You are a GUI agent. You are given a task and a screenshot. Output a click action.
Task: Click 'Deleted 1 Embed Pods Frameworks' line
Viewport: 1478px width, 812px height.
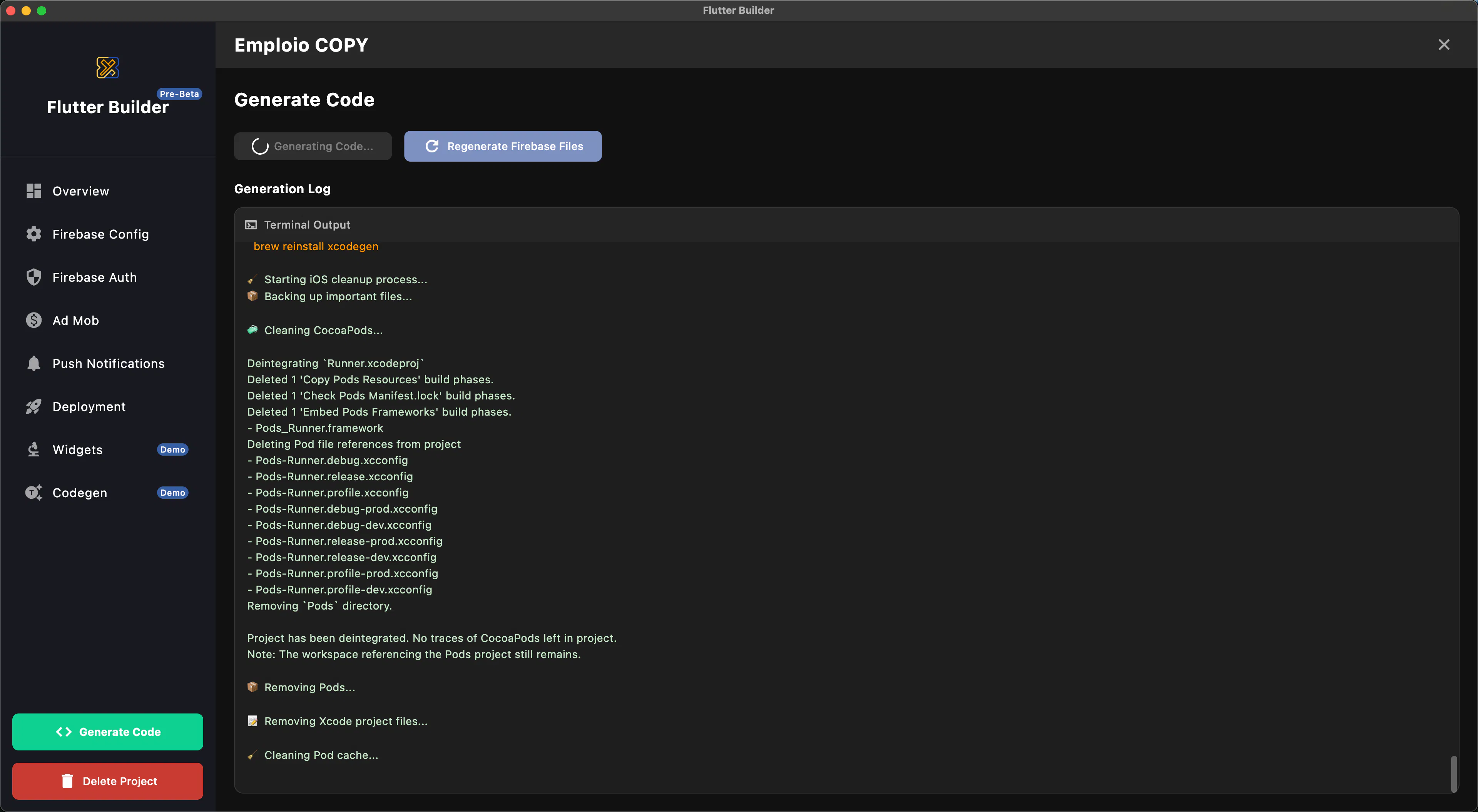point(379,411)
